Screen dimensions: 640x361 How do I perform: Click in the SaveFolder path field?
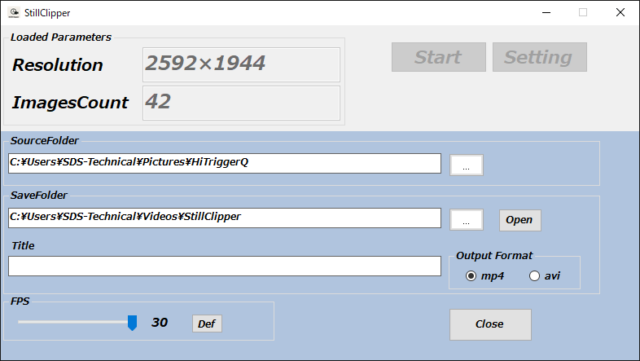pyautogui.click(x=224, y=218)
